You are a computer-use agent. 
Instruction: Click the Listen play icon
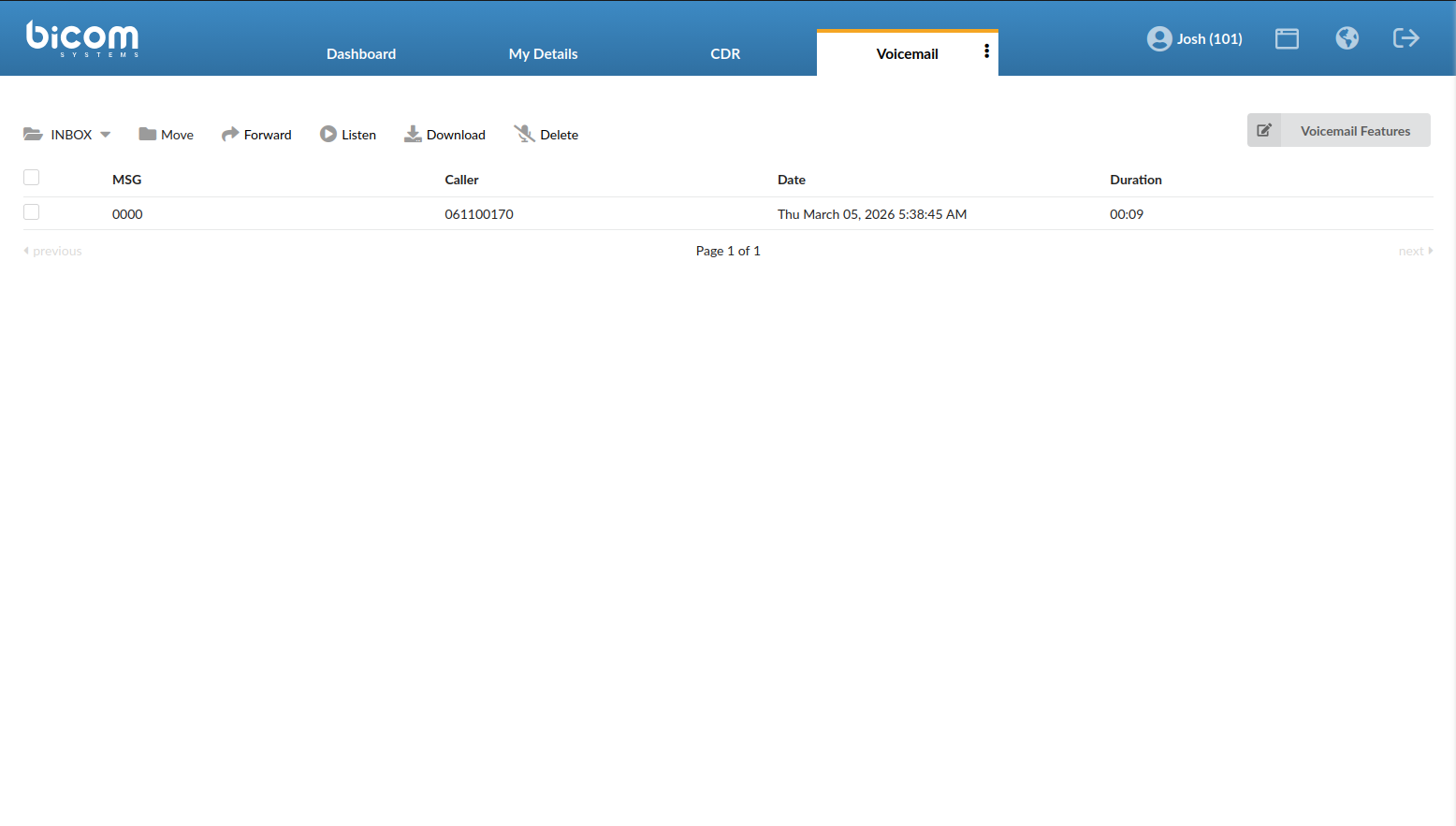pyautogui.click(x=328, y=134)
